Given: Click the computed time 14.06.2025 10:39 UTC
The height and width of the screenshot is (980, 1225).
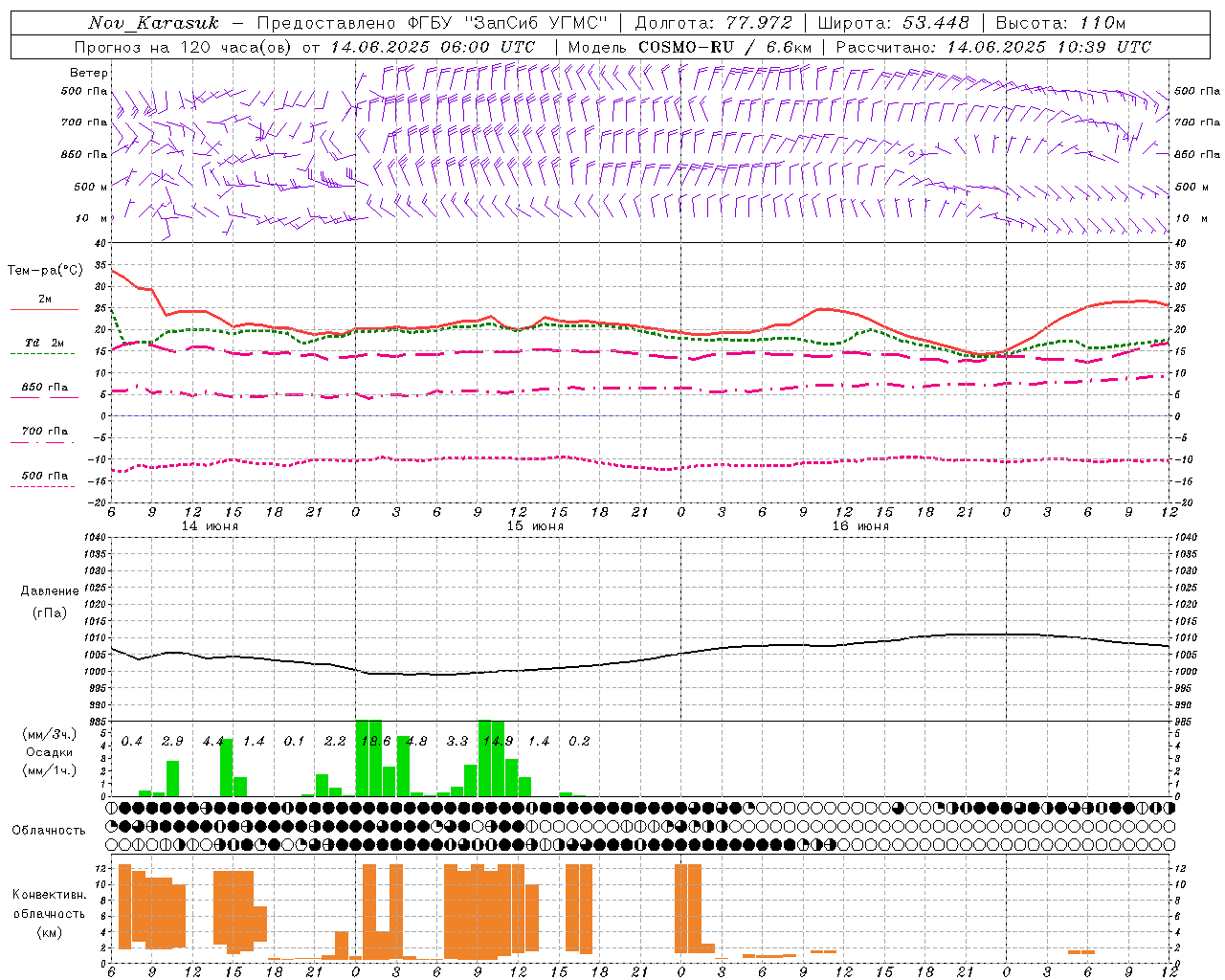Looking at the screenshot, I should point(1049,47).
